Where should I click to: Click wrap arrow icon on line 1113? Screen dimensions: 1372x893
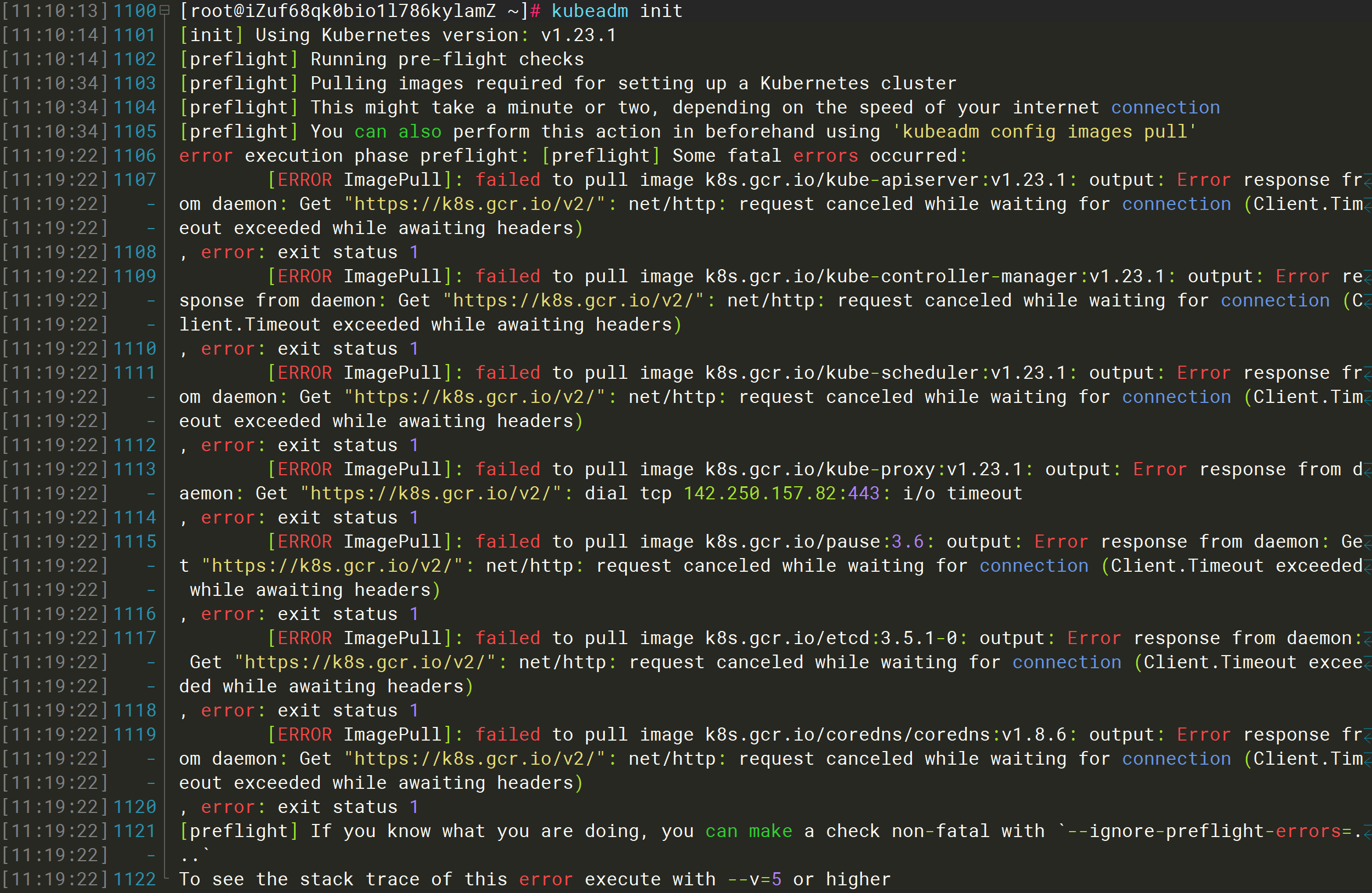coord(1367,473)
